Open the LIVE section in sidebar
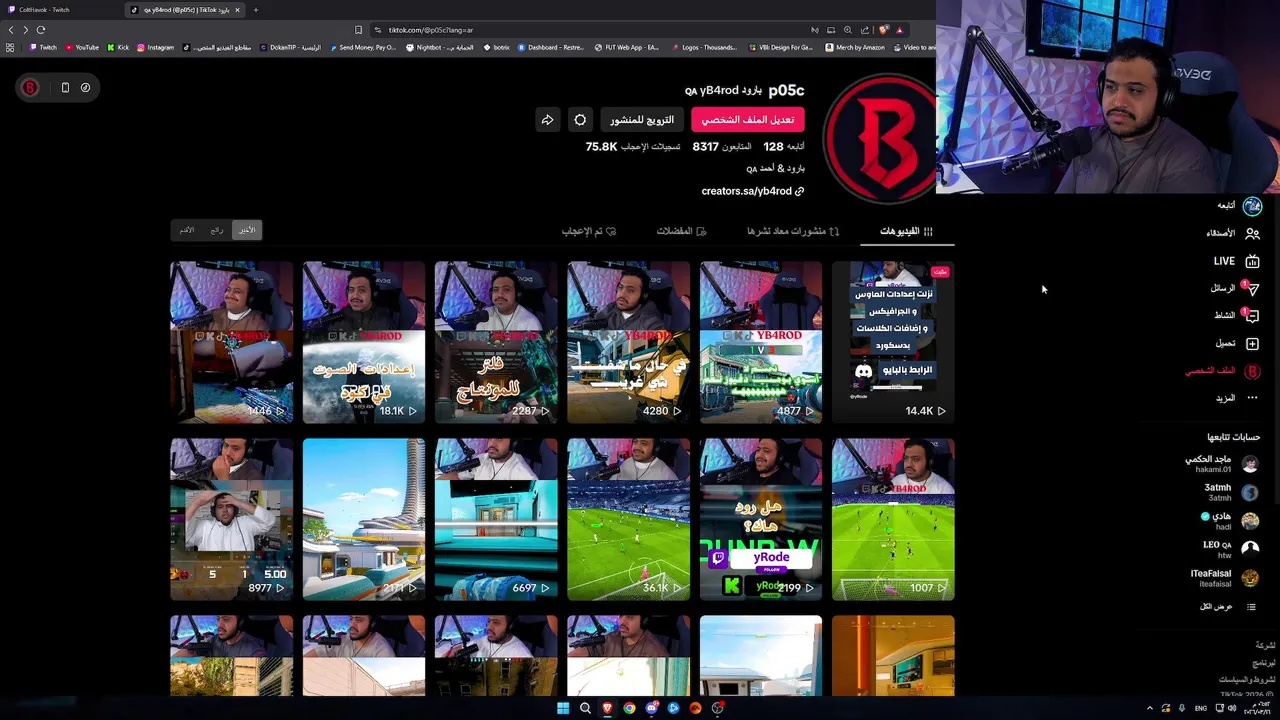This screenshot has width=1280, height=720. click(1236, 261)
